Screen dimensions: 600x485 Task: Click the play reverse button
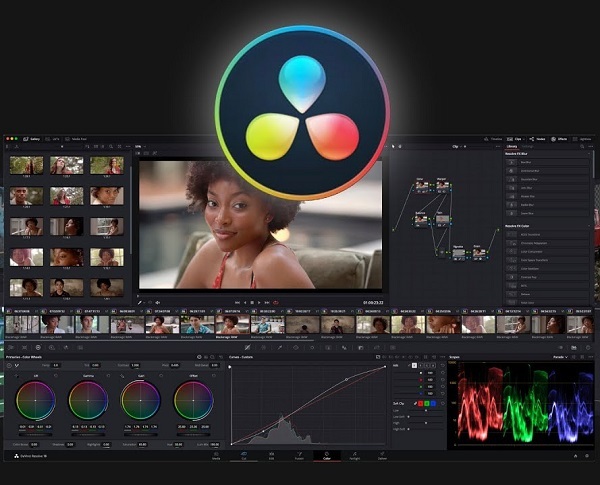tap(245, 303)
